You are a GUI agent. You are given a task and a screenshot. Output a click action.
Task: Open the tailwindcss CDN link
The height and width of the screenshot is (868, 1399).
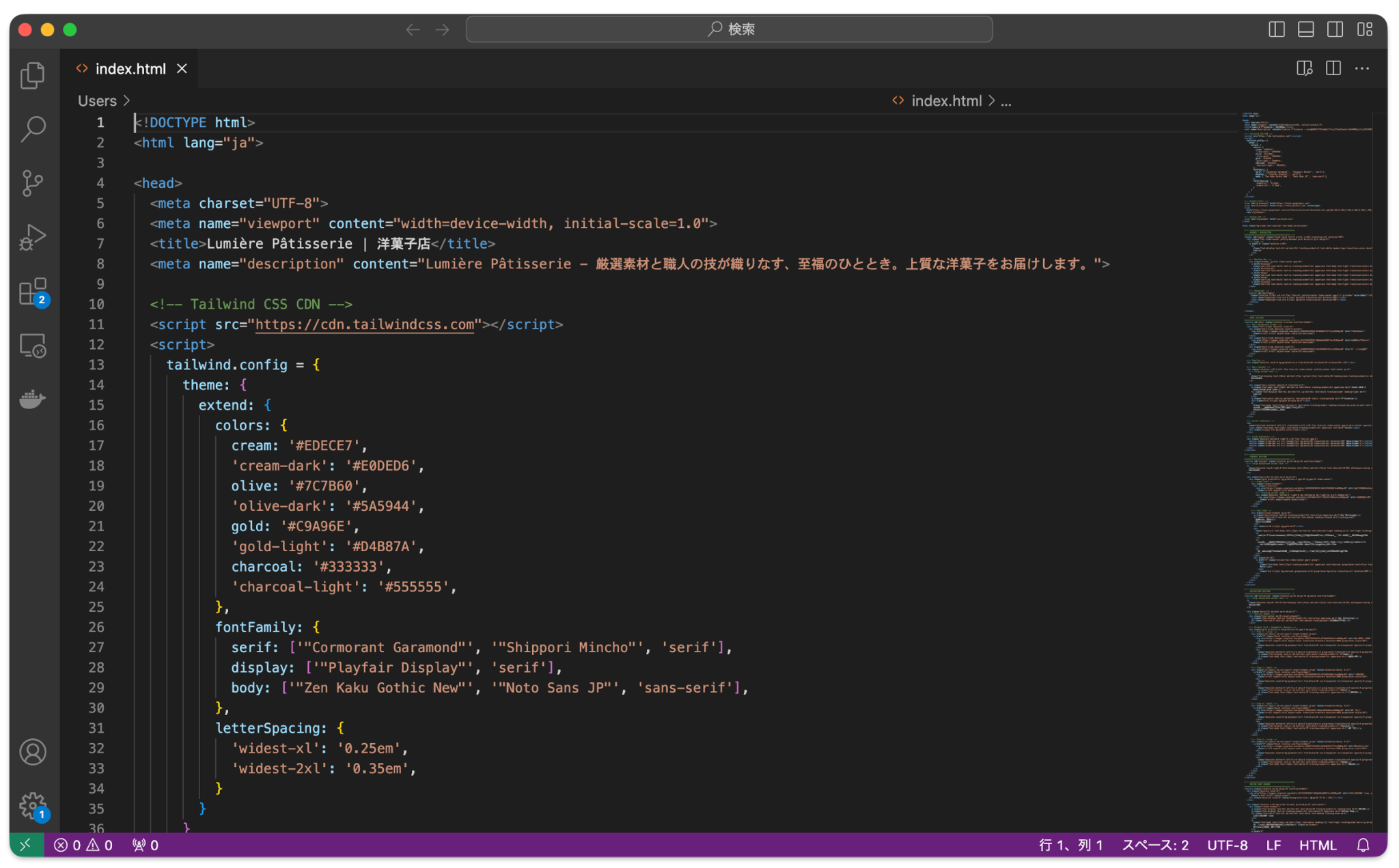coord(364,324)
